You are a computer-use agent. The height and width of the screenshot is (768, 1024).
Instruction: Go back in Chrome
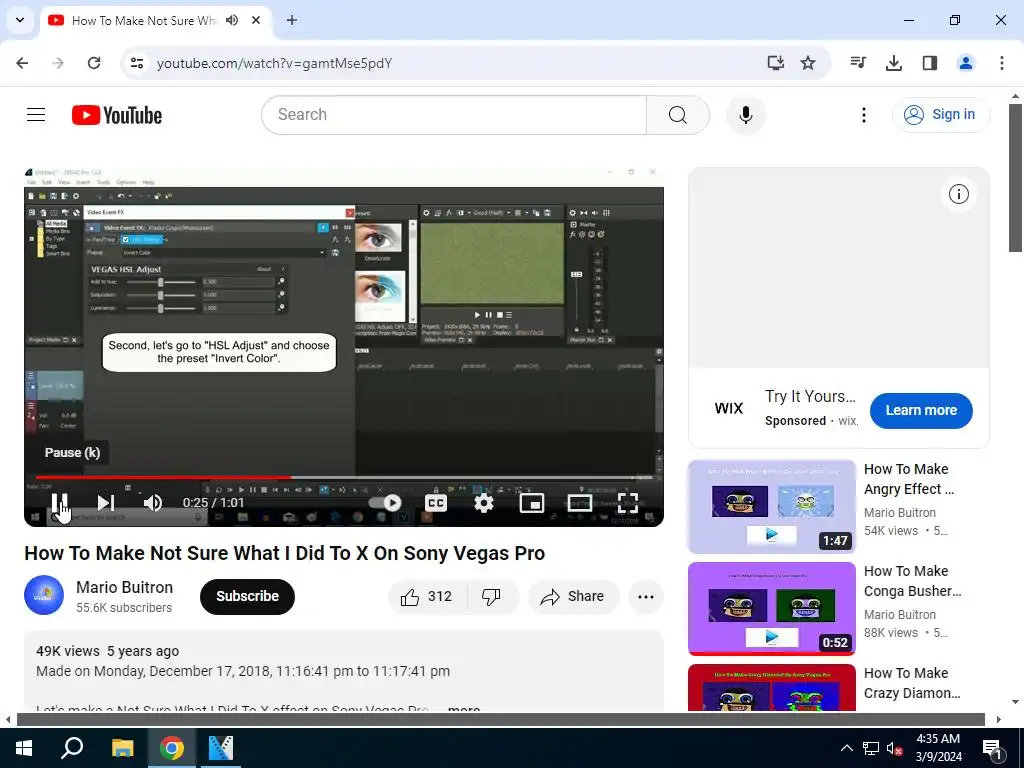tap(22, 63)
